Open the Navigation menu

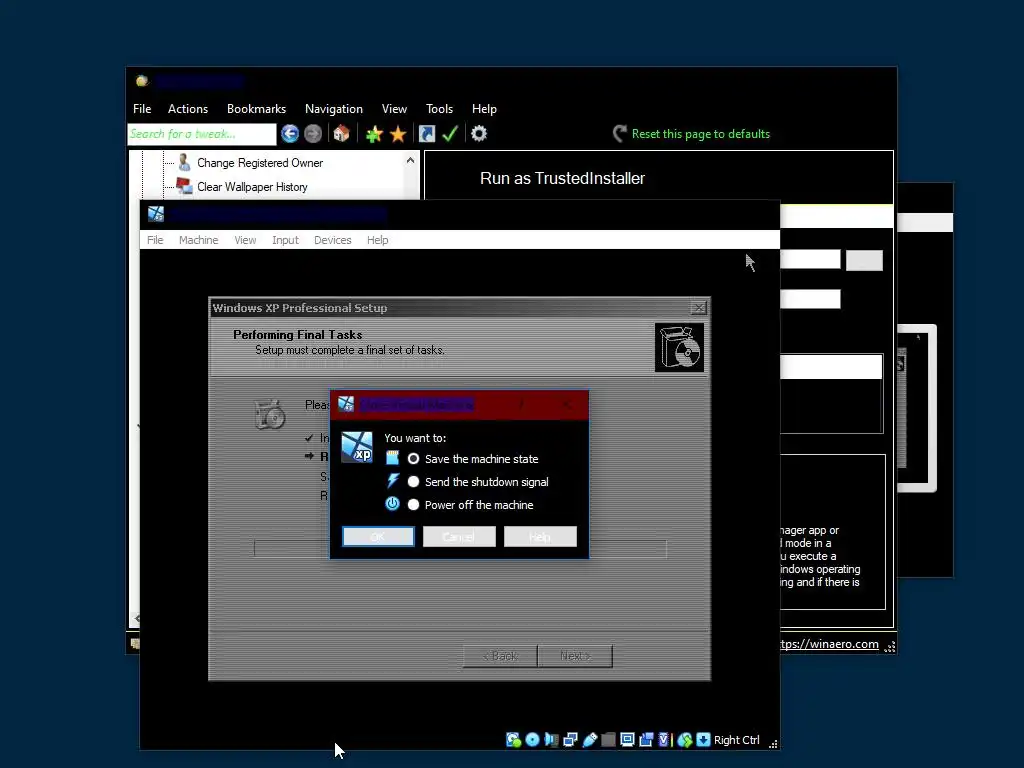(x=334, y=108)
